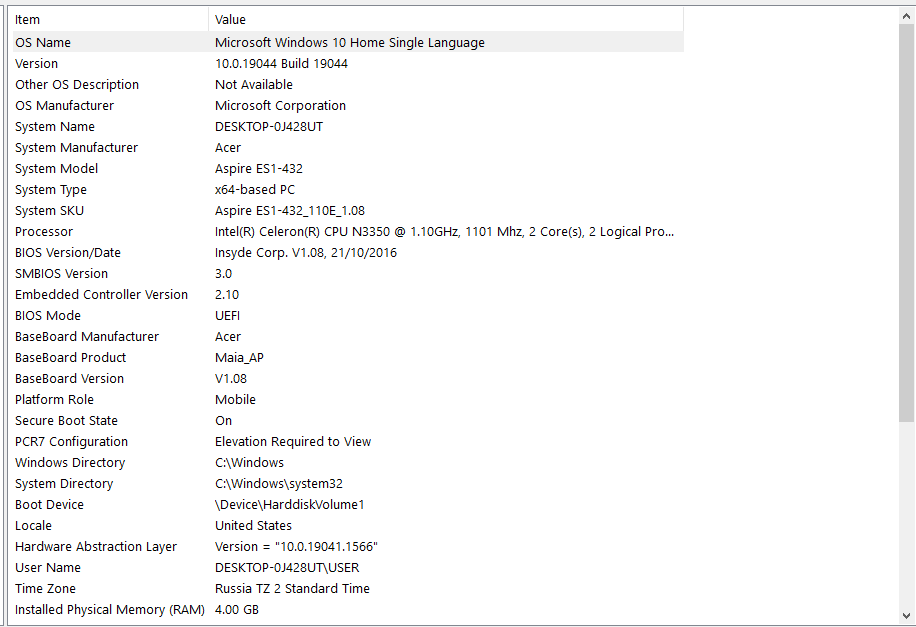Select the Locale row

coord(348,526)
